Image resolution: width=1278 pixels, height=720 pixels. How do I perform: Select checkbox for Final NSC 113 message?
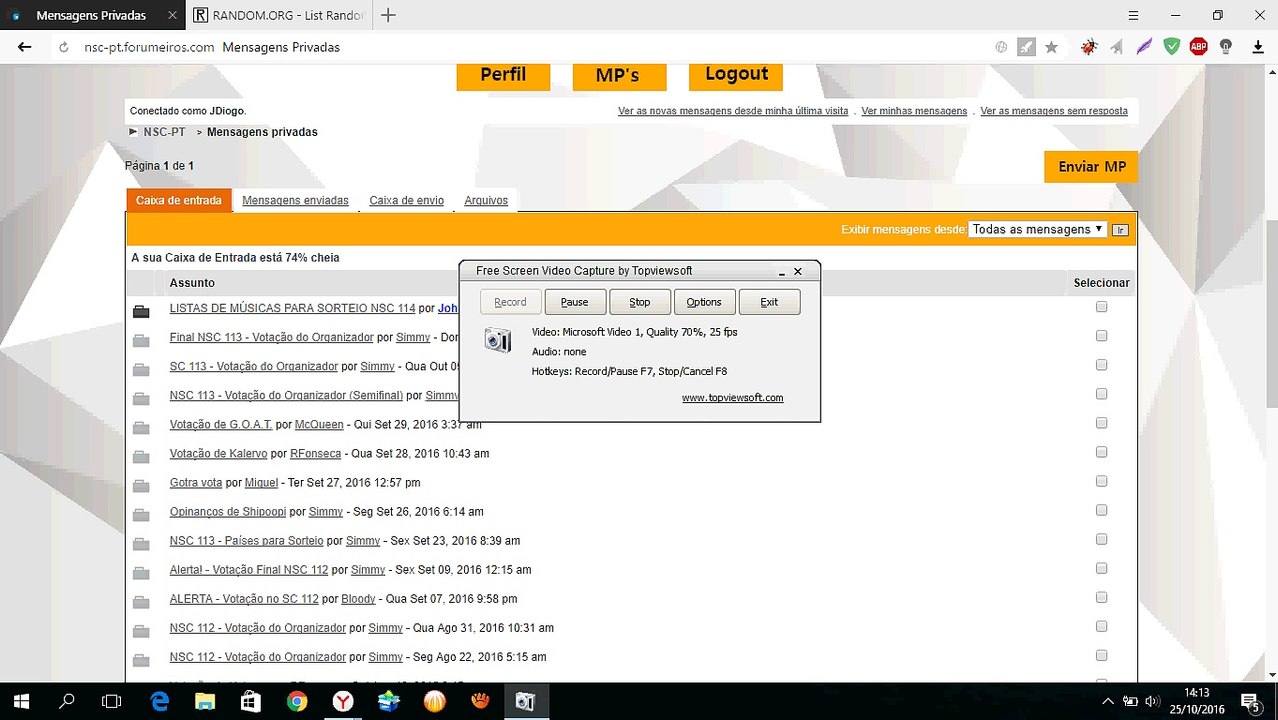1101,336
